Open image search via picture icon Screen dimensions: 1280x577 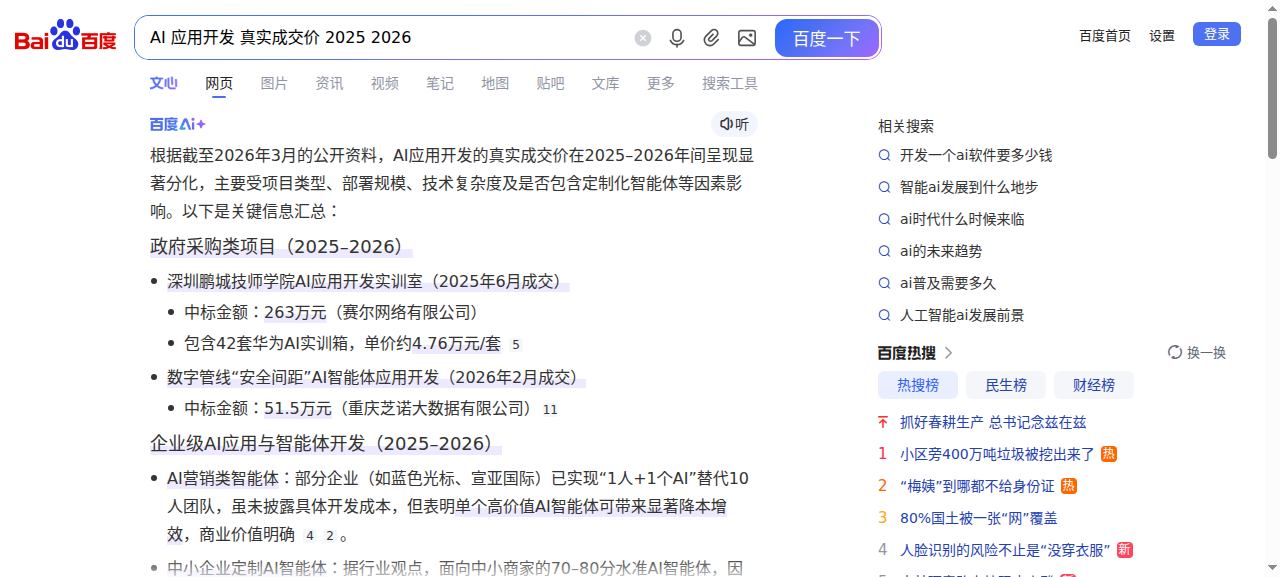tap(746, 38)
